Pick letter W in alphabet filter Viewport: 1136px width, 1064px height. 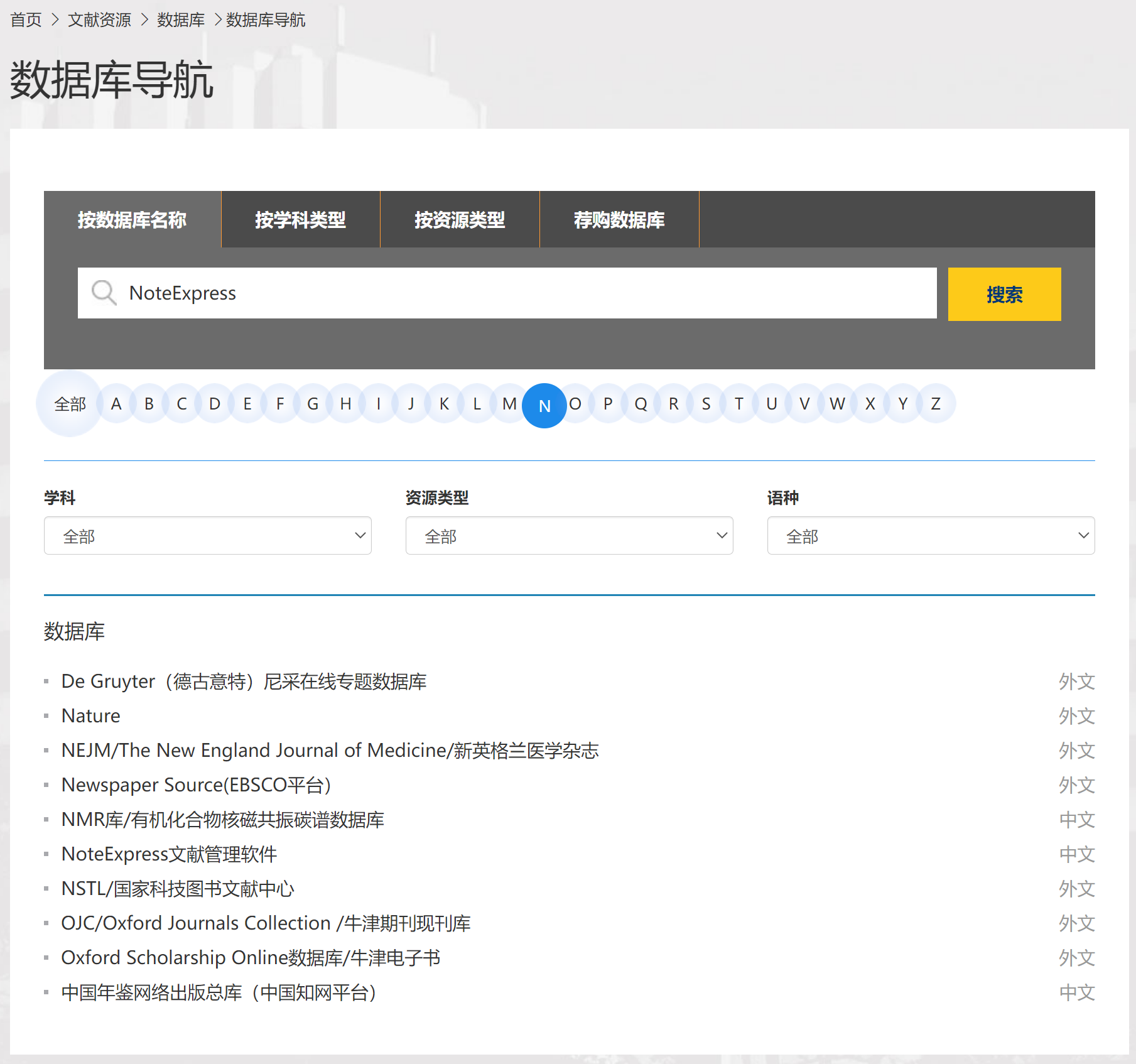(x=836, y=404)
